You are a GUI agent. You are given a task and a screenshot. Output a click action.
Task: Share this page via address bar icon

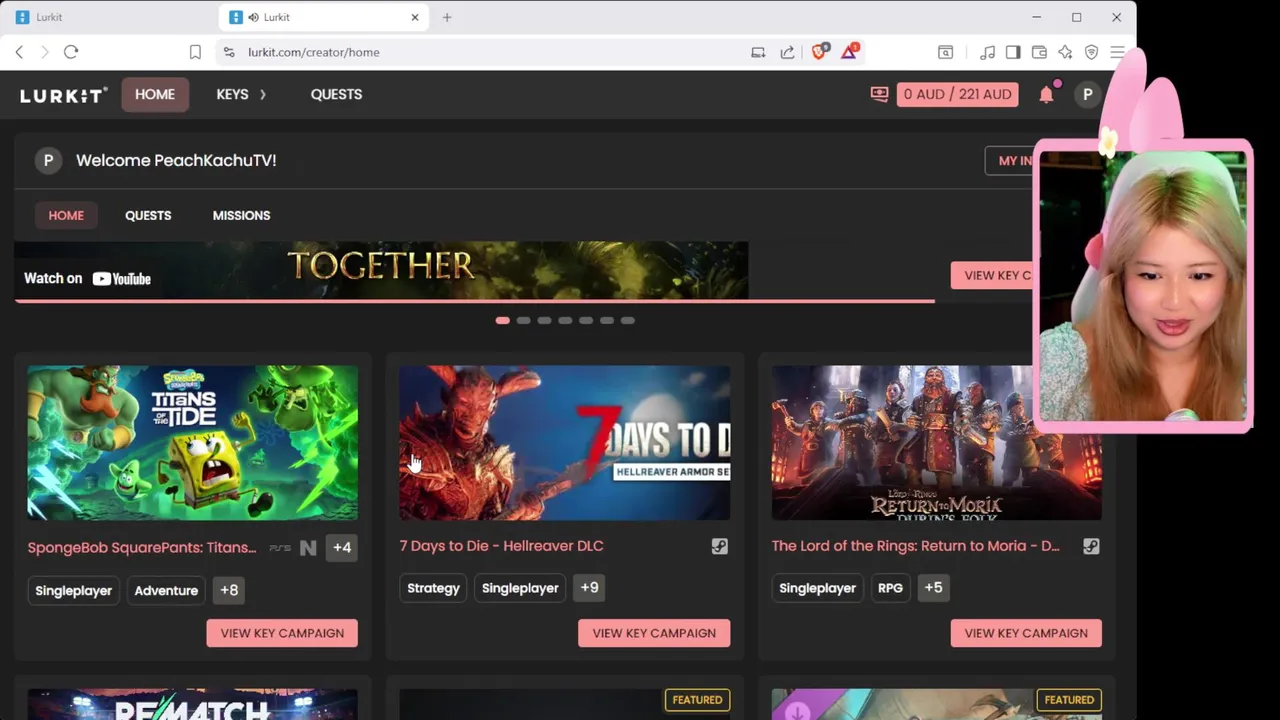pos(787,52)
